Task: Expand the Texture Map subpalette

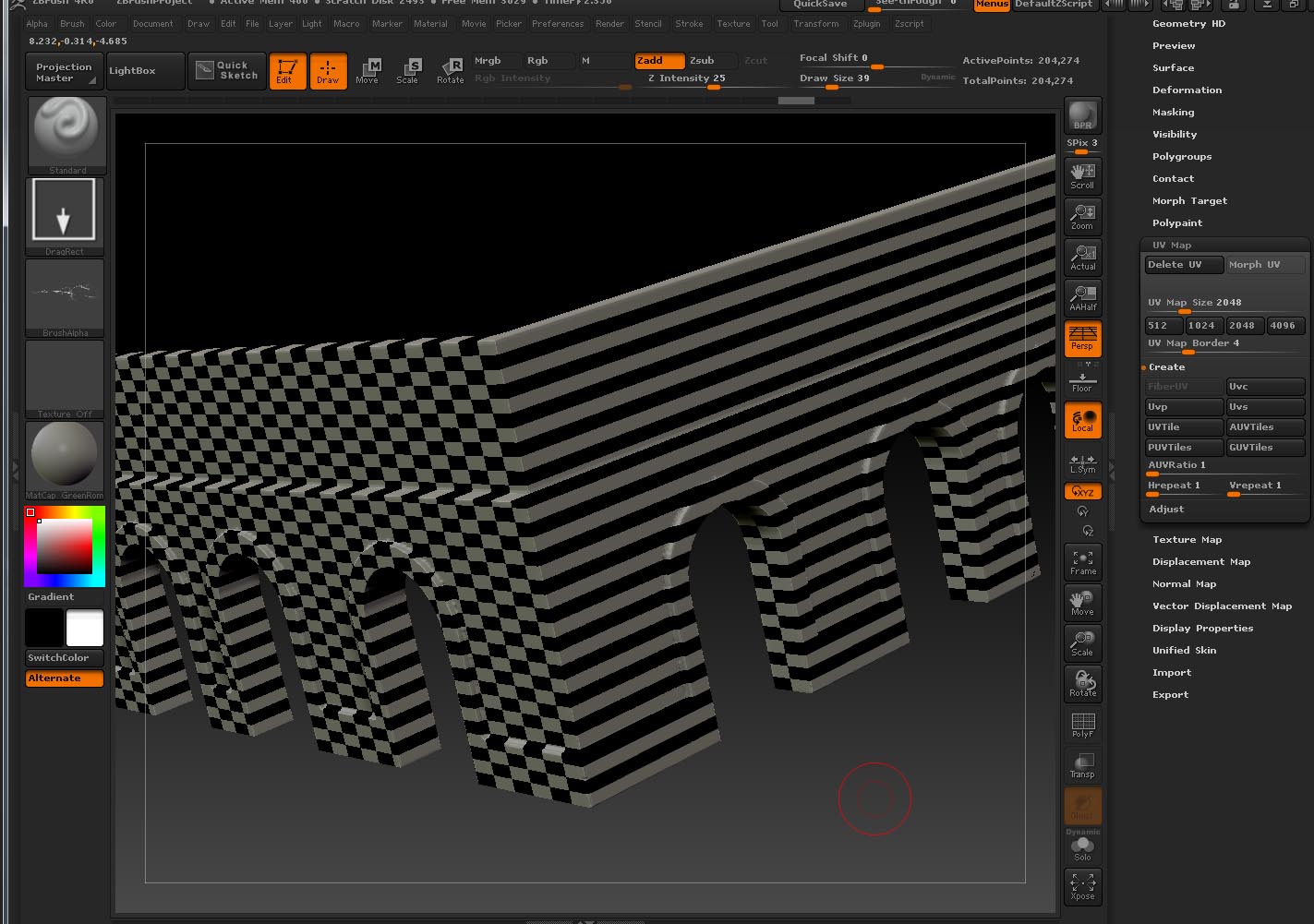Action: point(1187,539)
